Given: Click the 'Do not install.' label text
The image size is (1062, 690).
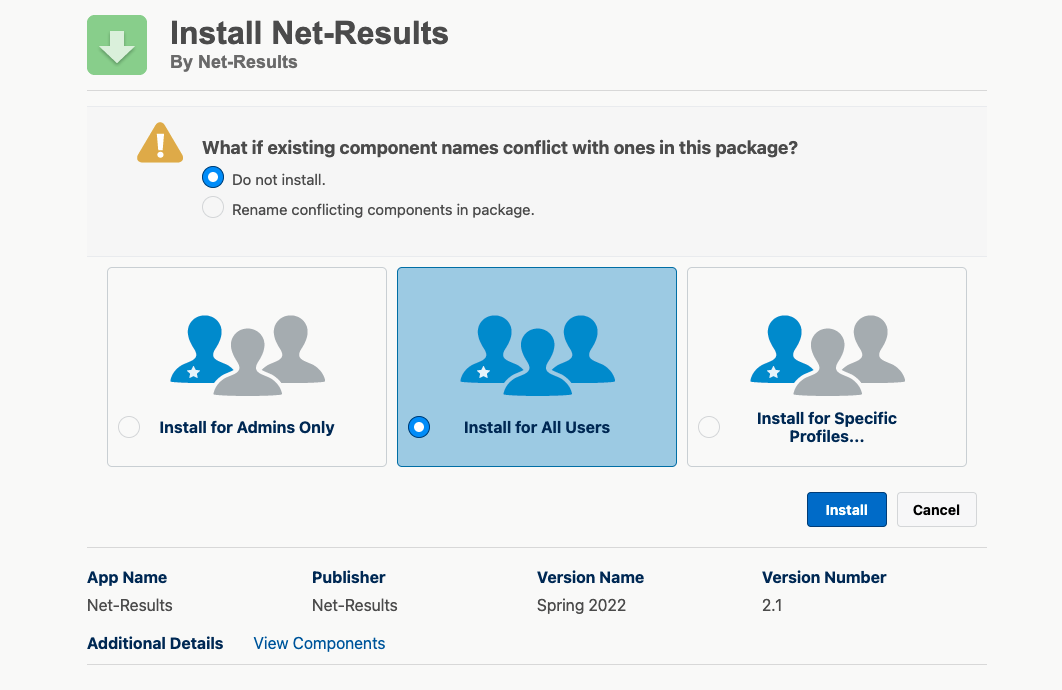Looking at the screenshot, I should 278,180.
